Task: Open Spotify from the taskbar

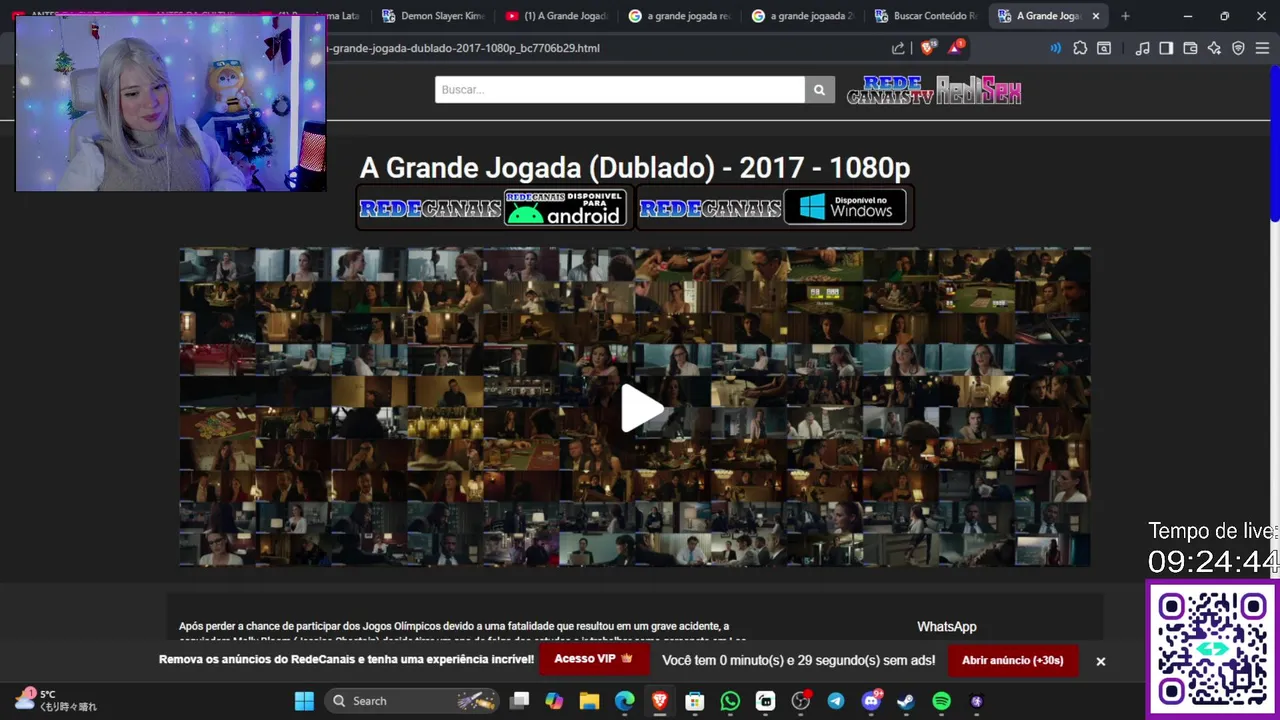Action: tap(941, 701)
